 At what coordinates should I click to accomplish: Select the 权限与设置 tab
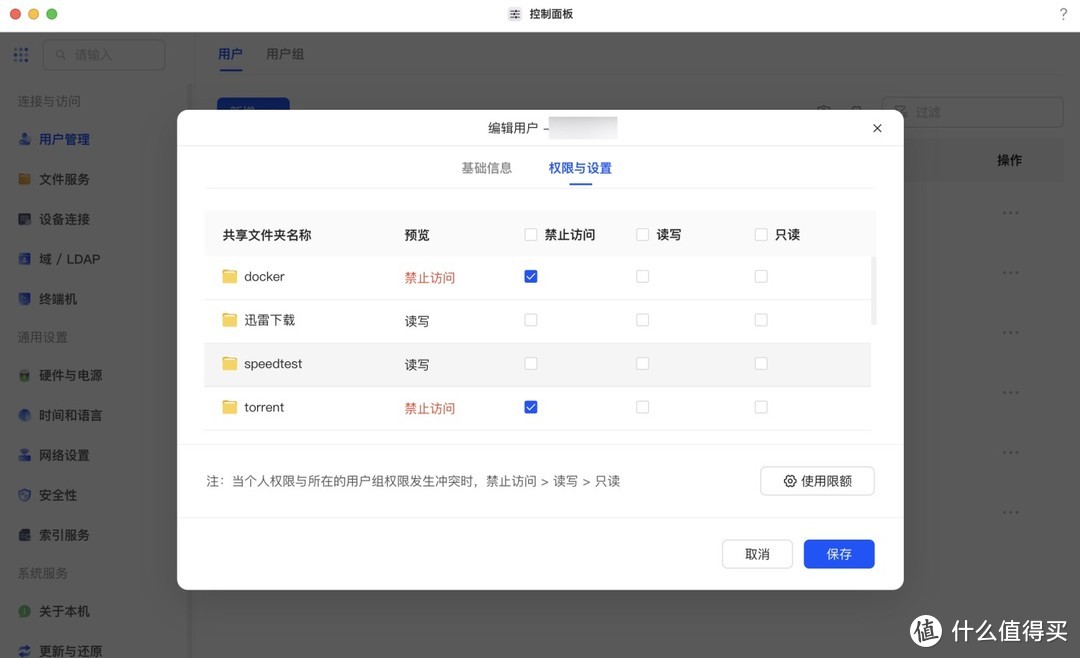coord(580,168)
